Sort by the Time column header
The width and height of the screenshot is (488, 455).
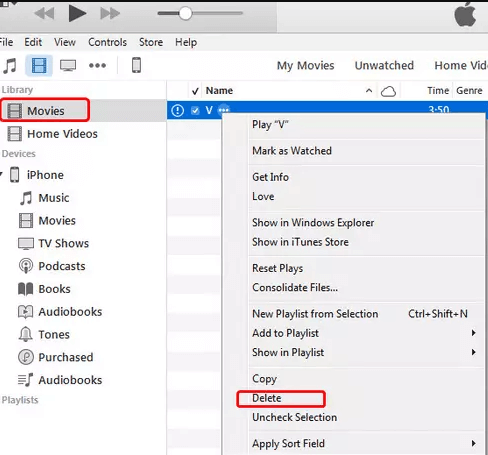tap(438, 90)
